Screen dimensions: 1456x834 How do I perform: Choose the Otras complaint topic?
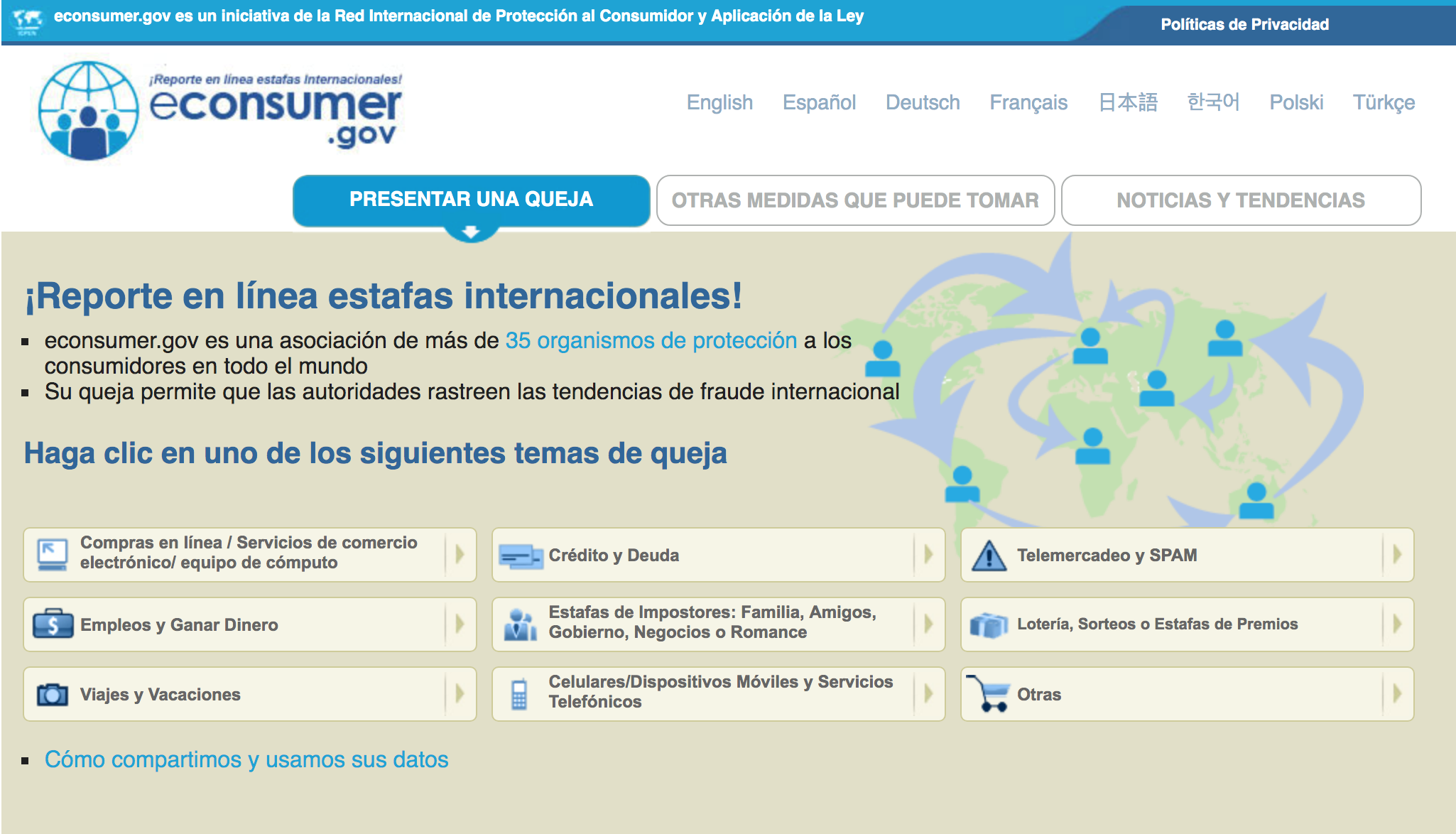(x=1188, y=694)
